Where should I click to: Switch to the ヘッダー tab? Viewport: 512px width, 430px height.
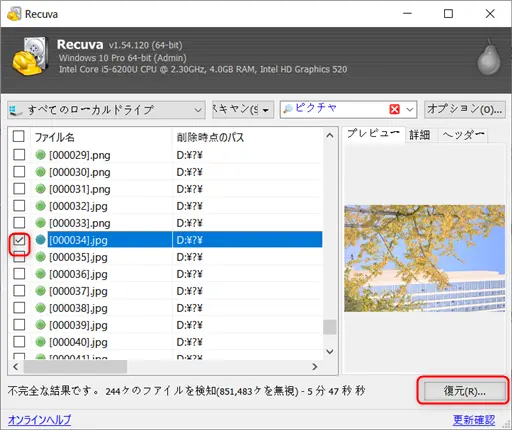[463, 135]
